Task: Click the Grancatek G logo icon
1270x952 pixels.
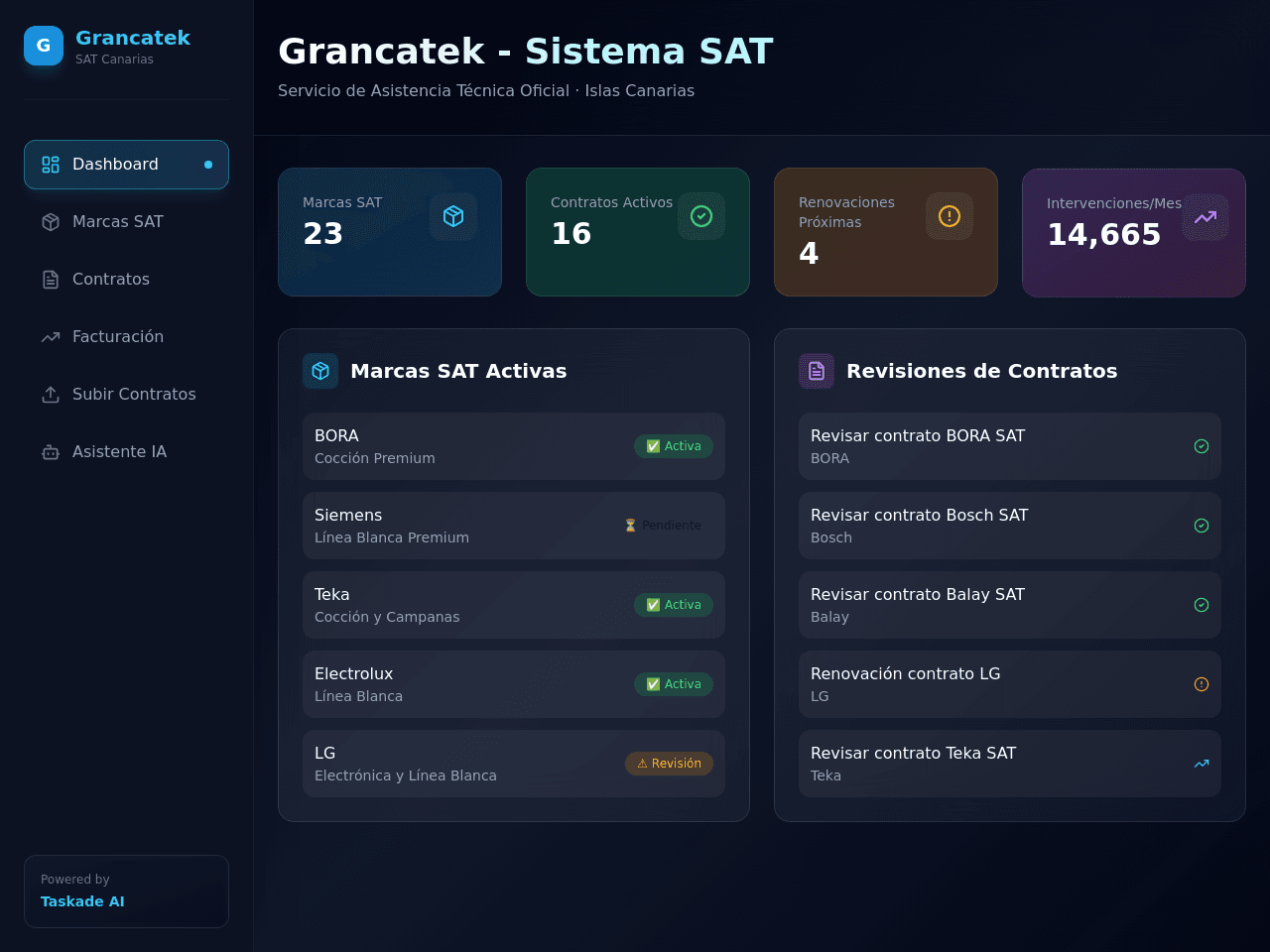Action: 44,46
